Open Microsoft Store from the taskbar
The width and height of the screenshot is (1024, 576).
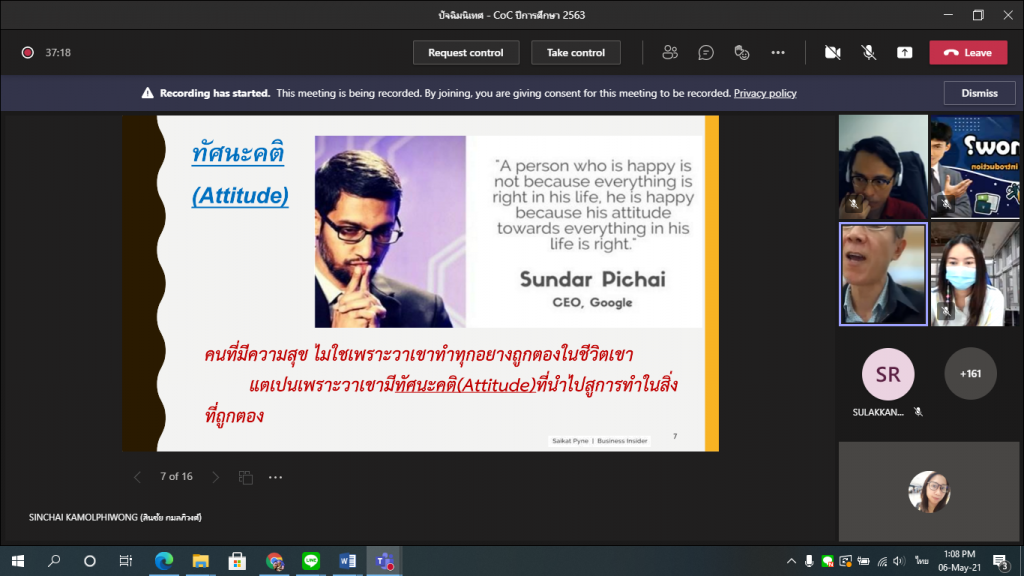point(237,561)
